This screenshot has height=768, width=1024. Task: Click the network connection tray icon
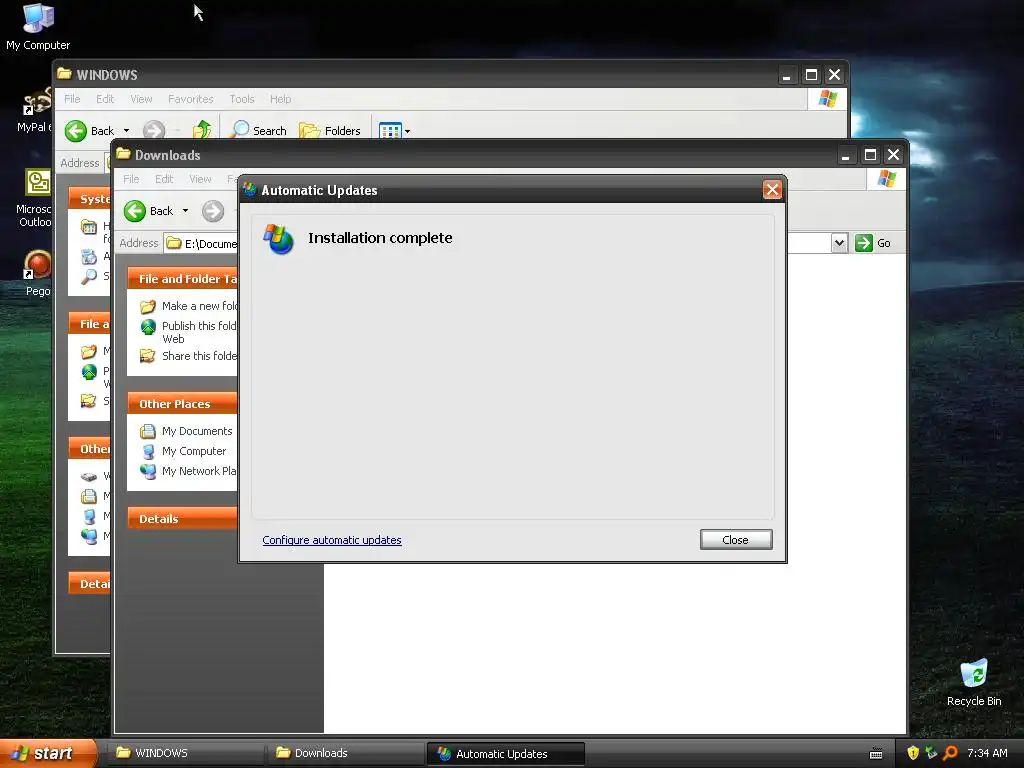click(x=931, y=753)
